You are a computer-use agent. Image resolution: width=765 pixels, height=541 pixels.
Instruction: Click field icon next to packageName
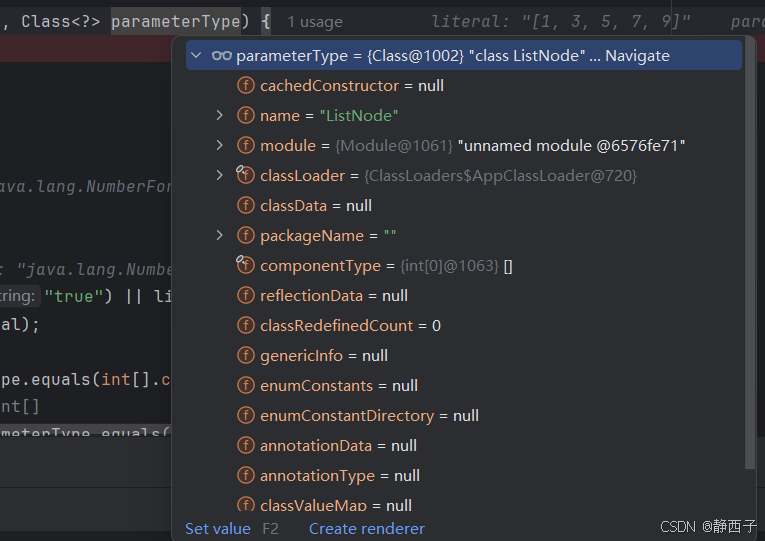point(246,236)
